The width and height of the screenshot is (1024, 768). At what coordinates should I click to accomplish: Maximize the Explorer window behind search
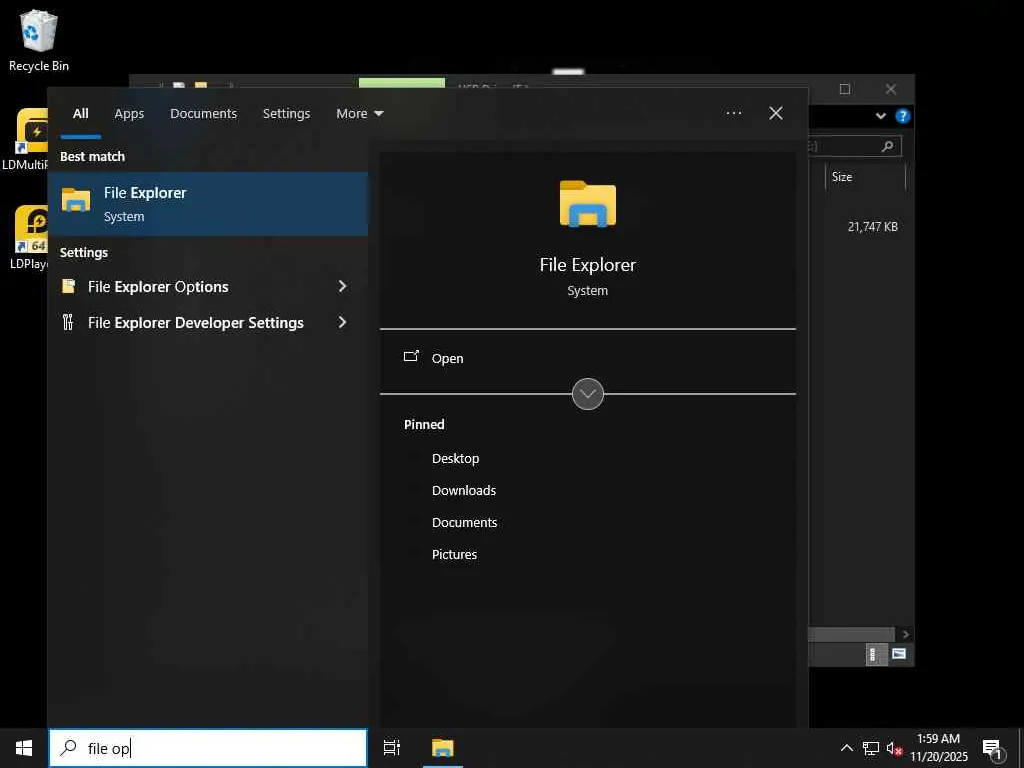click(844, 89)
